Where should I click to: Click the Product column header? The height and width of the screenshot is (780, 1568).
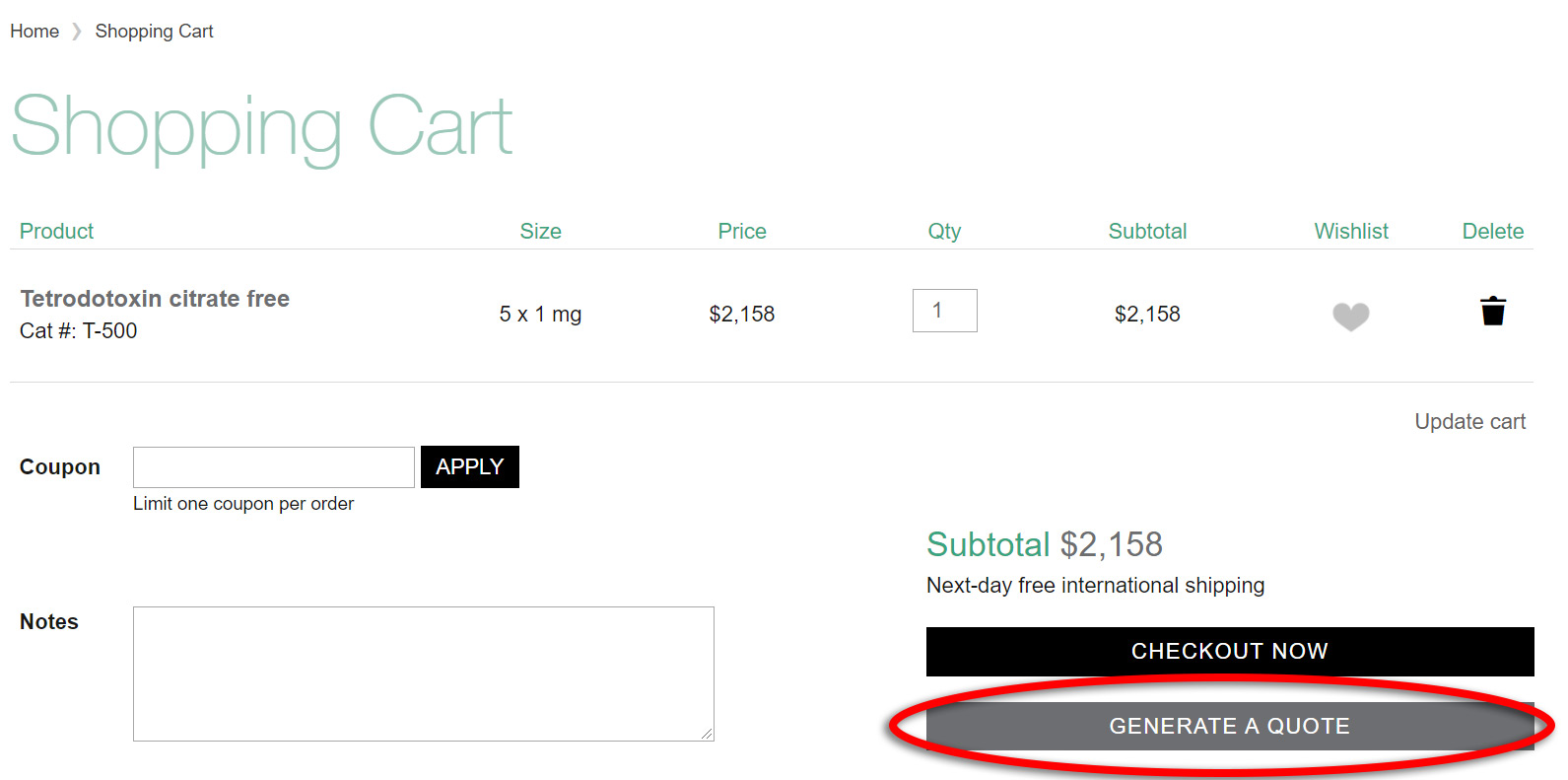tap(56, 232)
